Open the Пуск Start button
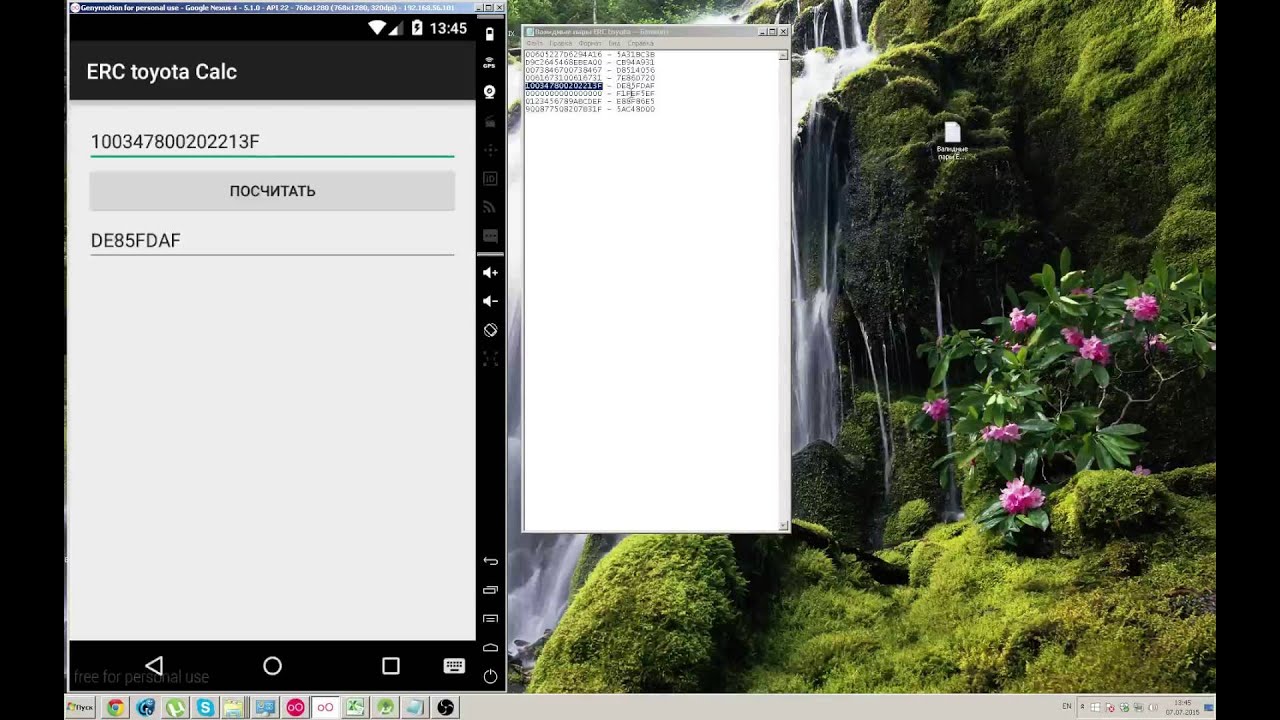Screen dimensions: 1280x720 pos(80,707)
